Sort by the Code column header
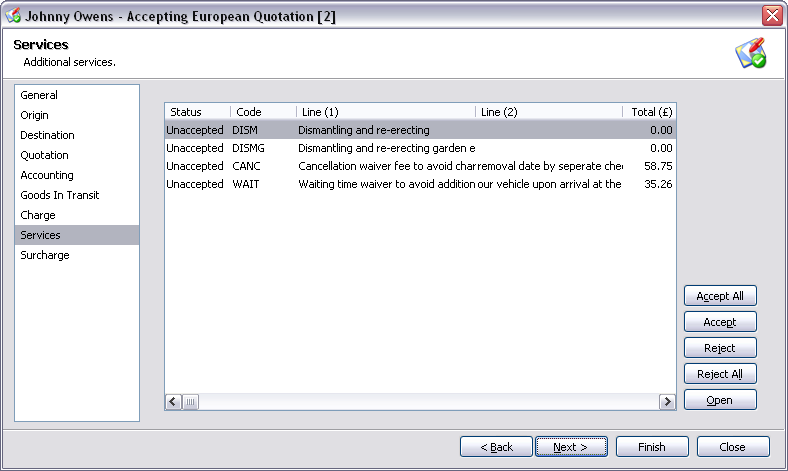 click(x=262, y=112)
